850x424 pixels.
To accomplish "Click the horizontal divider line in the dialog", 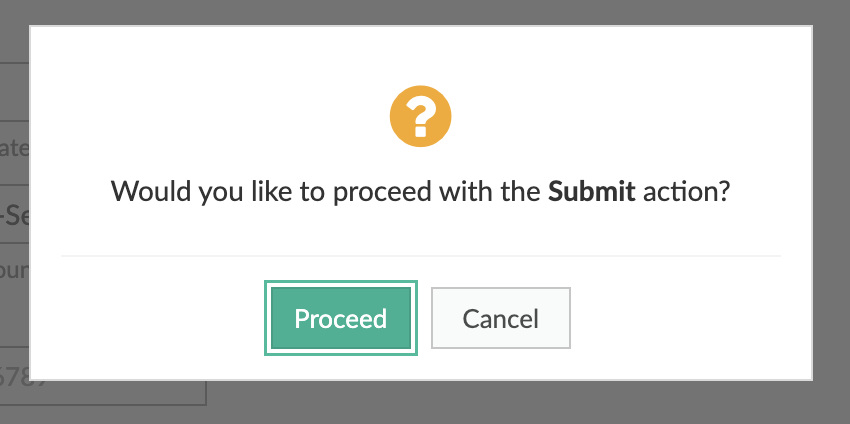I will pos(420,256).
